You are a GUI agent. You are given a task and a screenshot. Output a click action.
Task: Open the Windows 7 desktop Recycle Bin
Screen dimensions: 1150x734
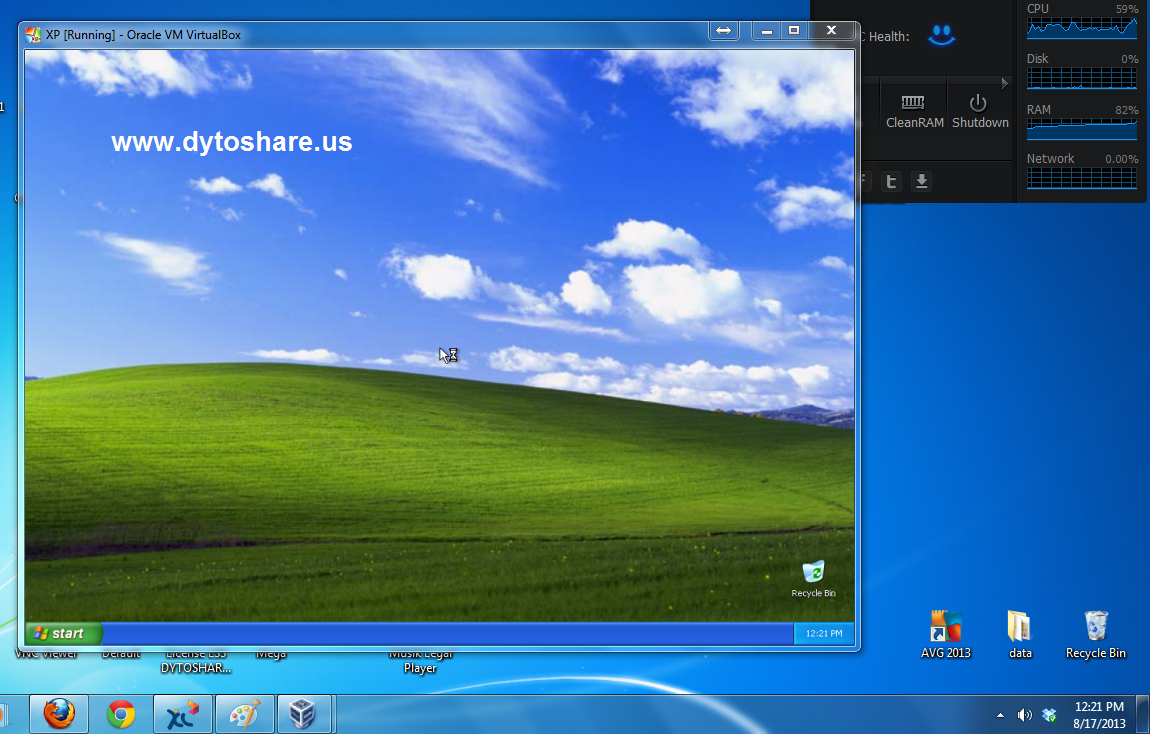[x=1096, y=635]
